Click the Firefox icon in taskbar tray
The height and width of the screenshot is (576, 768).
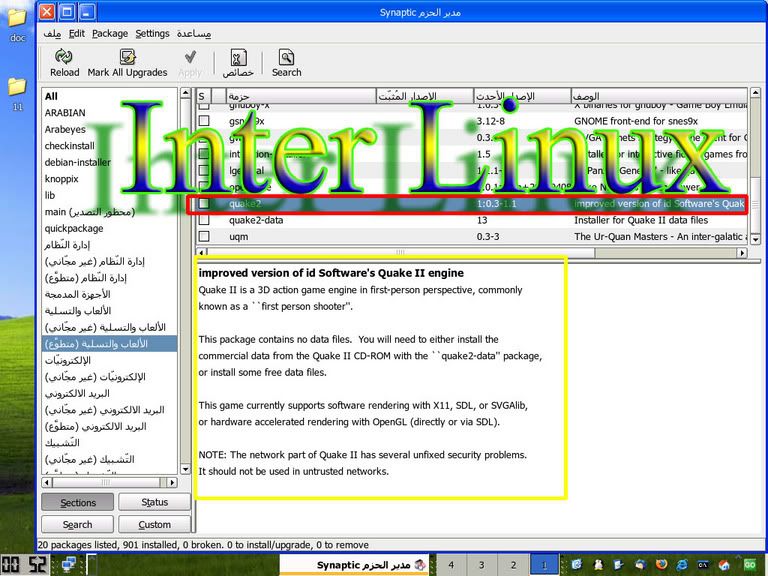click(x=661, y=565)
